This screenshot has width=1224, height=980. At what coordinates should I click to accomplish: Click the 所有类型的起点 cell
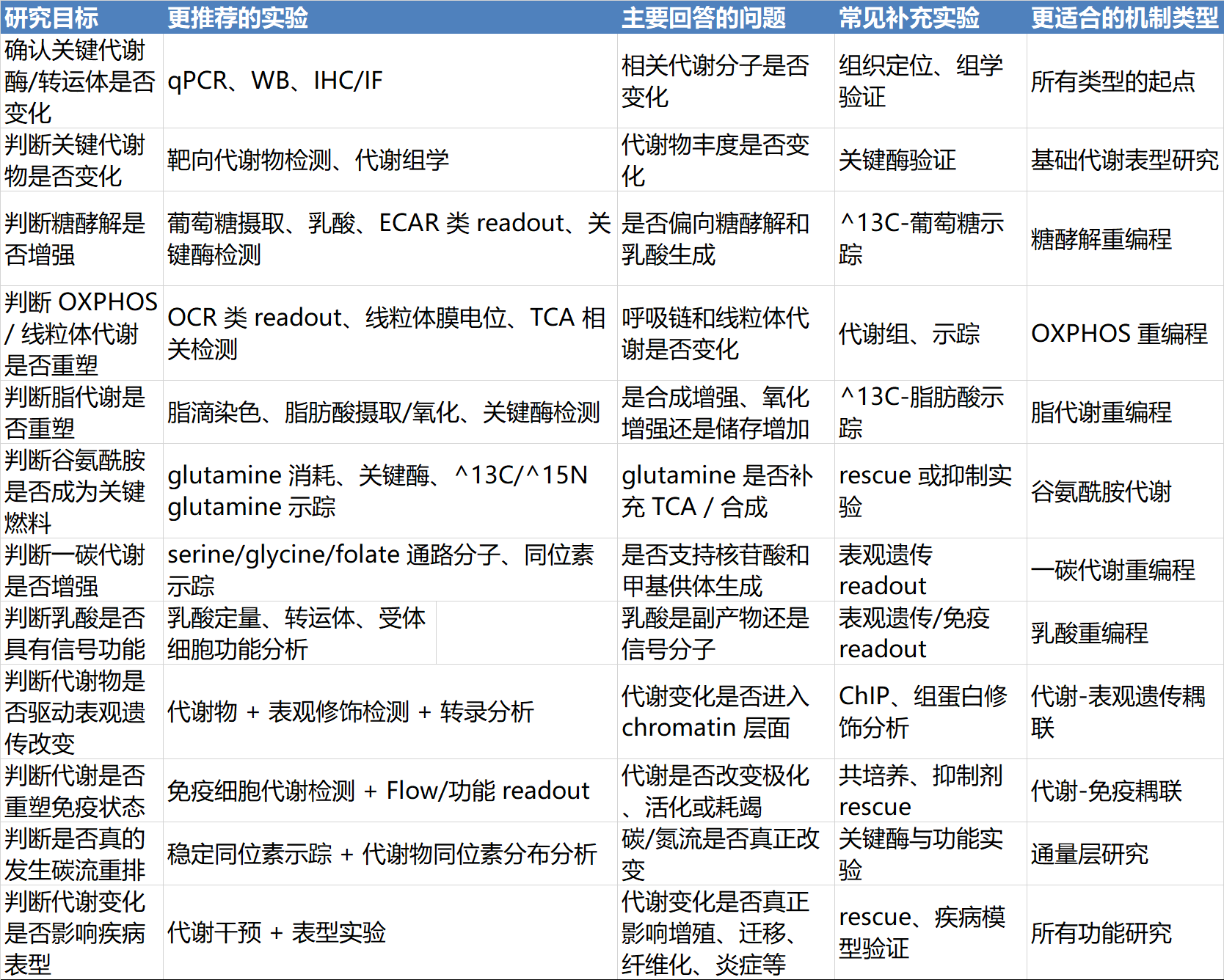click(x=1112, y=81)
